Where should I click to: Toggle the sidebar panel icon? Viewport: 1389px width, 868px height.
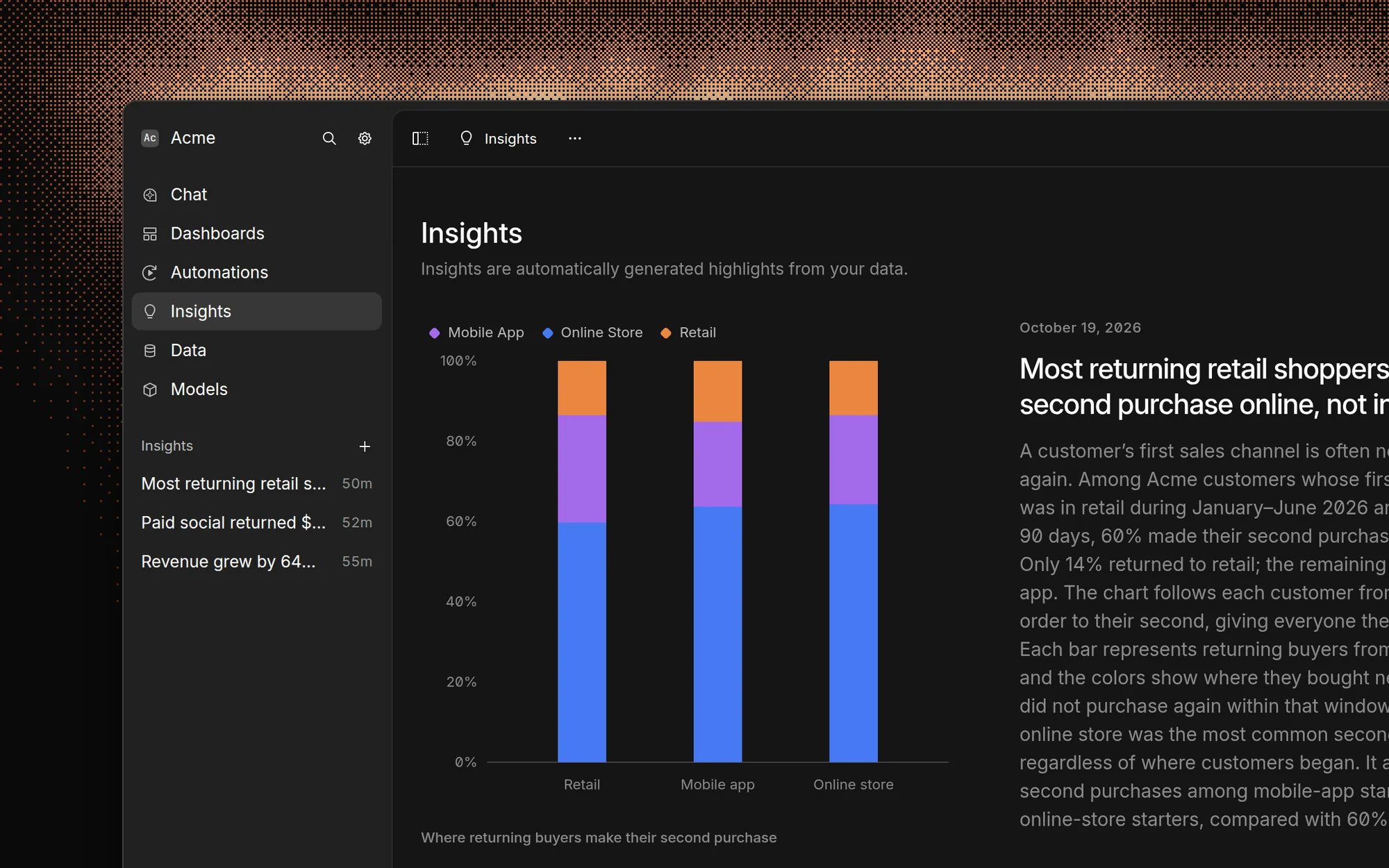[420, 138]
